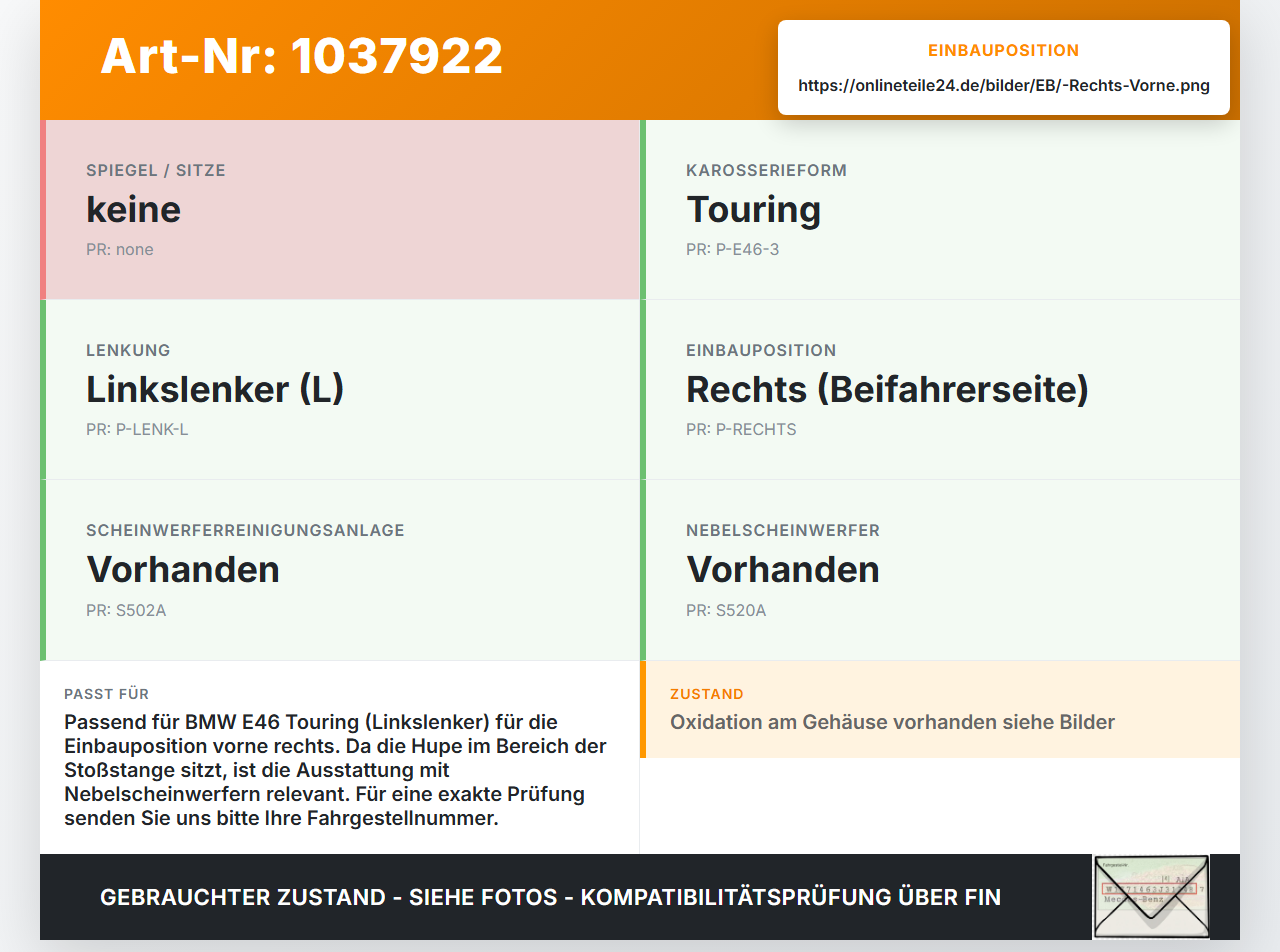Click the envelope icon in the footer
This screenshot has height=952, width=1280.
pyautogui.click(x=1151, y=897)
